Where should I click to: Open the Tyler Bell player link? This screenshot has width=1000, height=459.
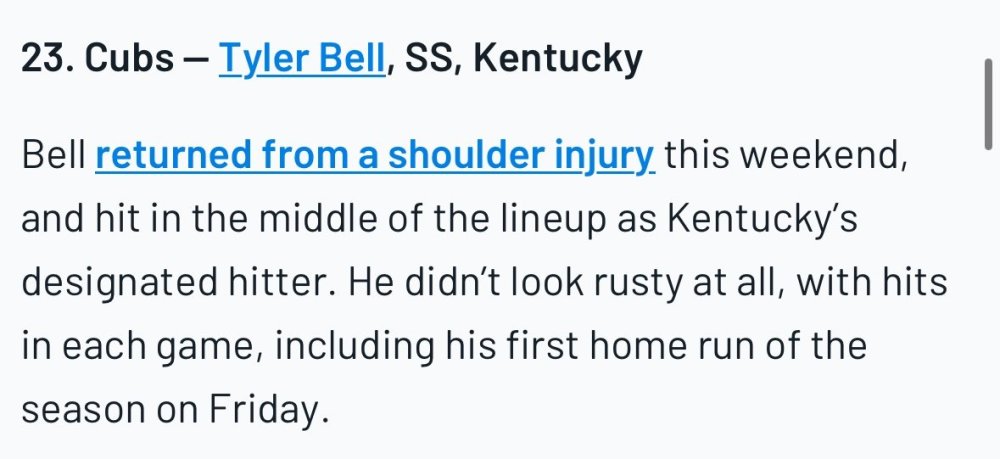301,60
